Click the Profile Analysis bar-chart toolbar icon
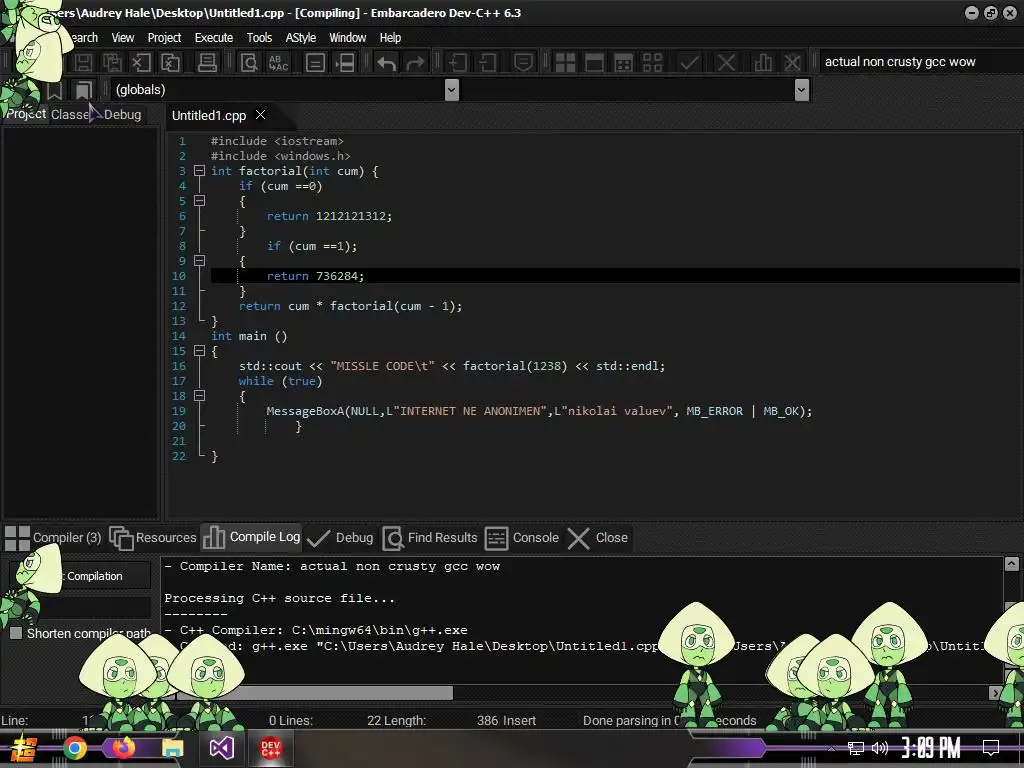Viewport: 1024px width, 768px height. coord(763,63)
